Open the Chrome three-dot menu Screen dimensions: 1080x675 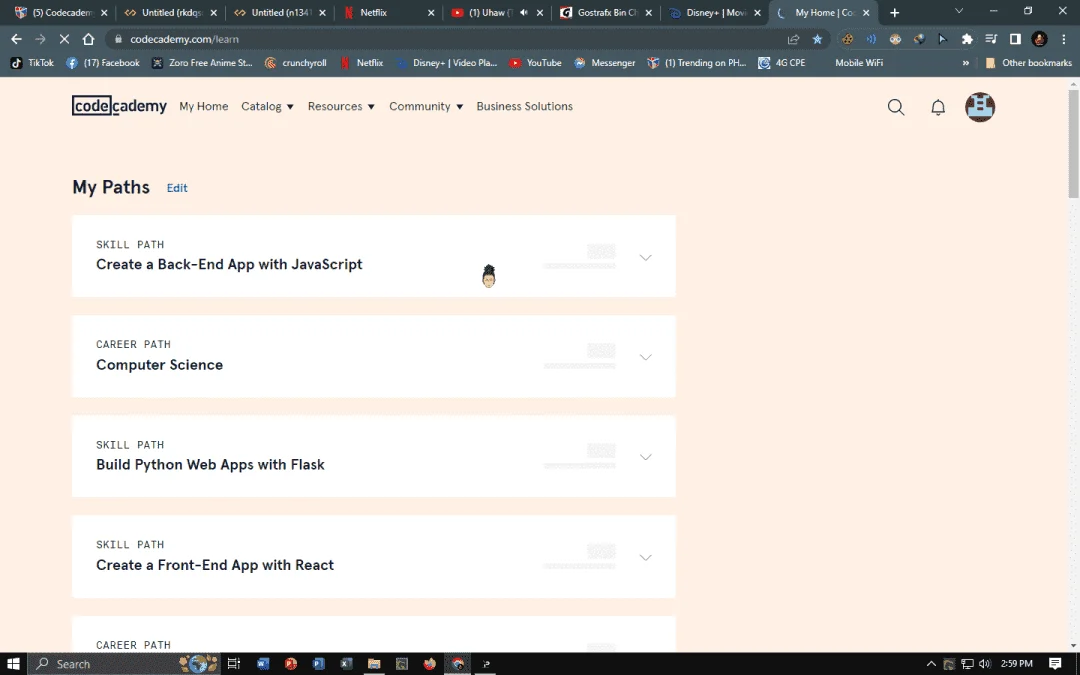[1063, 39]
